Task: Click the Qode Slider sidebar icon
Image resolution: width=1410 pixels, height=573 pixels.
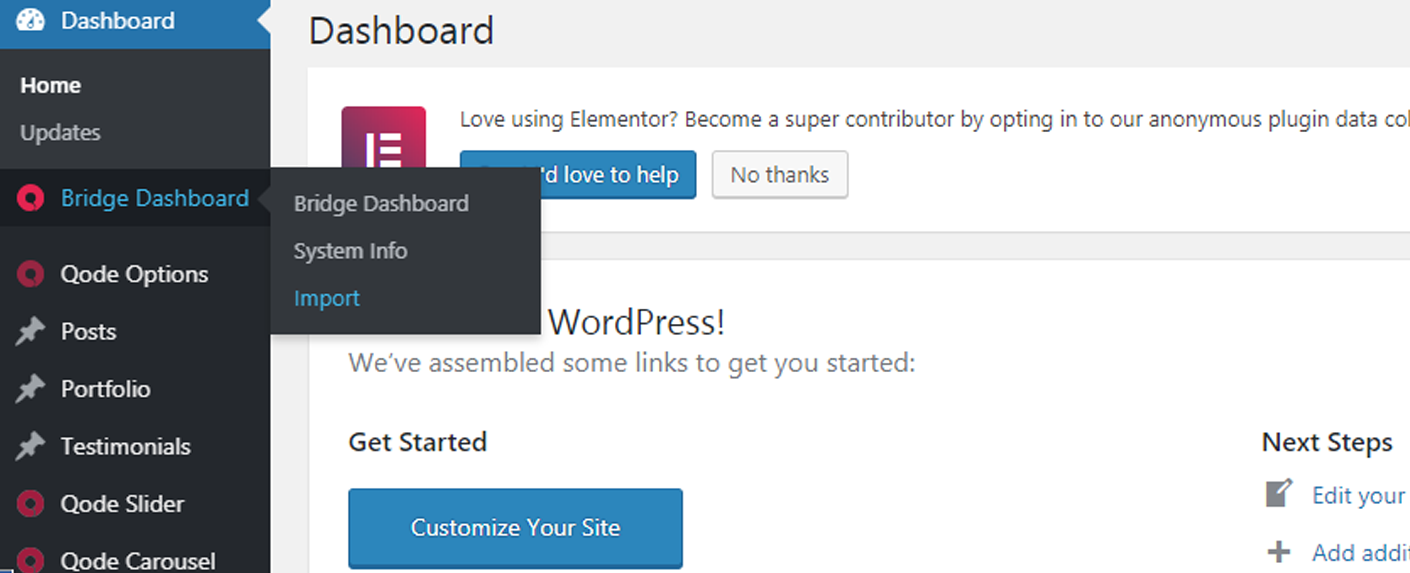Action: [x=31, y=504]
